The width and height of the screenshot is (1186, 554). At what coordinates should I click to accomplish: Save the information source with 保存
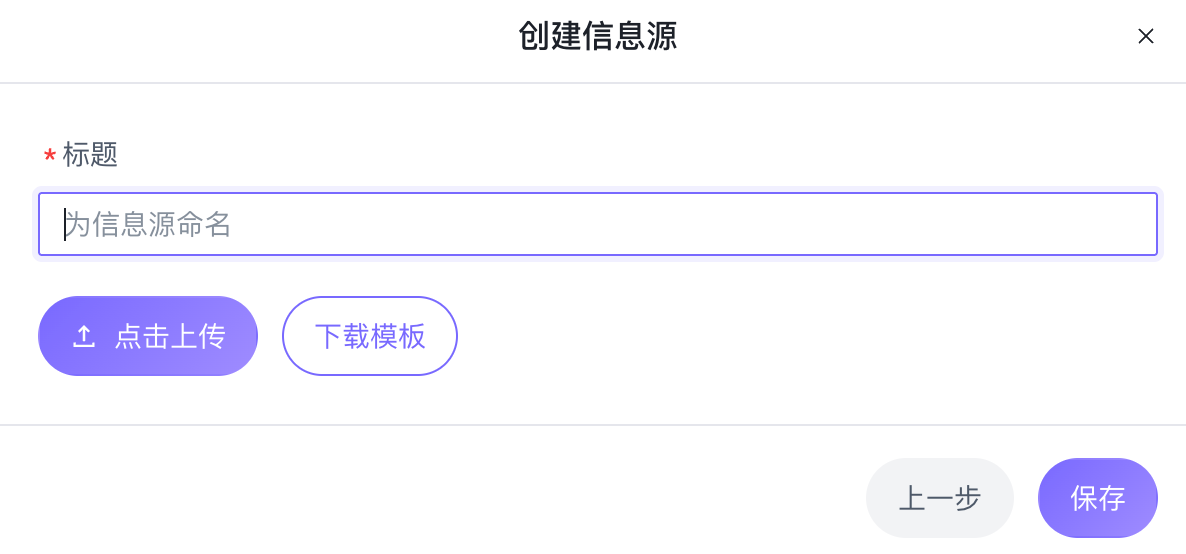tap(1097, 498)
